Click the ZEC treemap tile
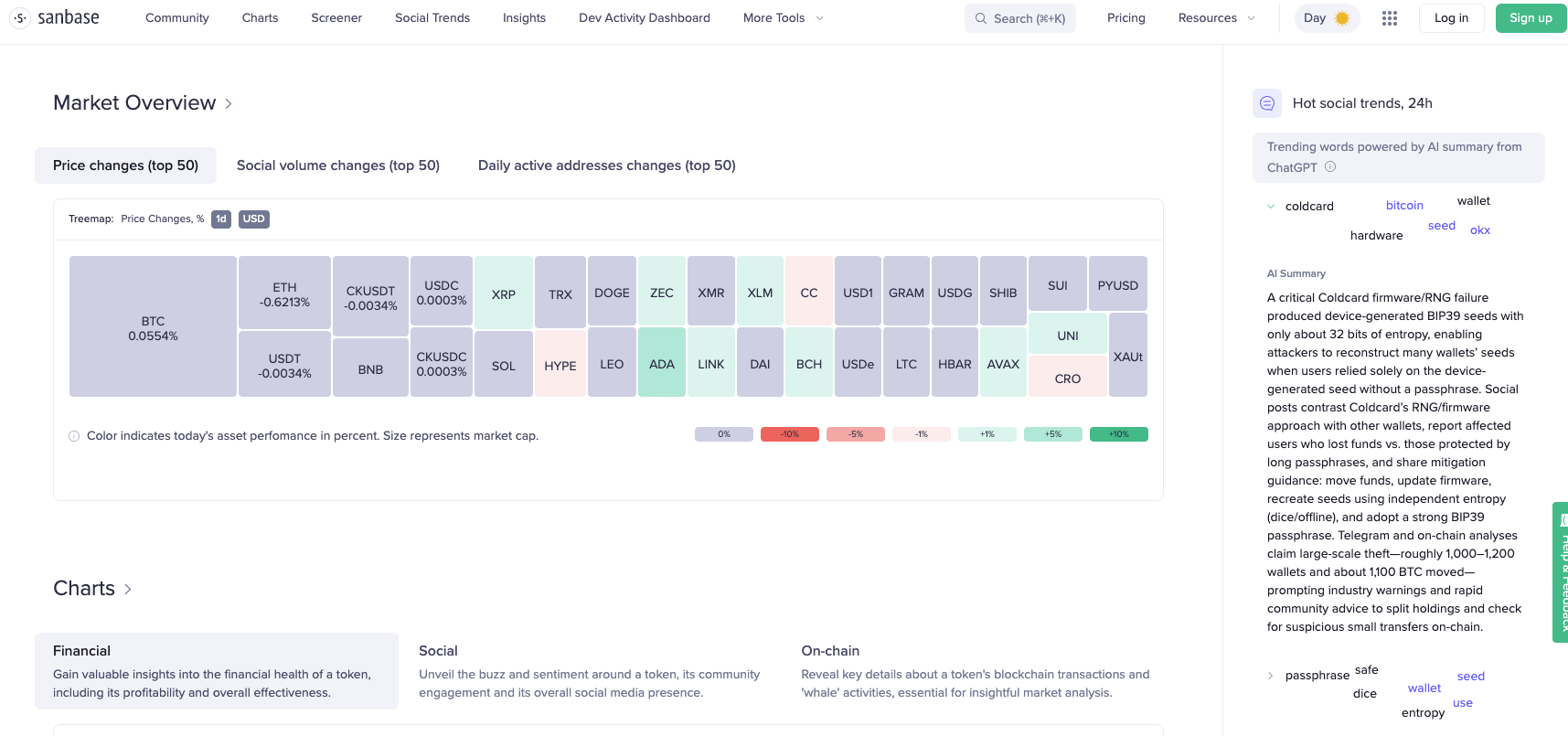 click(x=662, y=291)
